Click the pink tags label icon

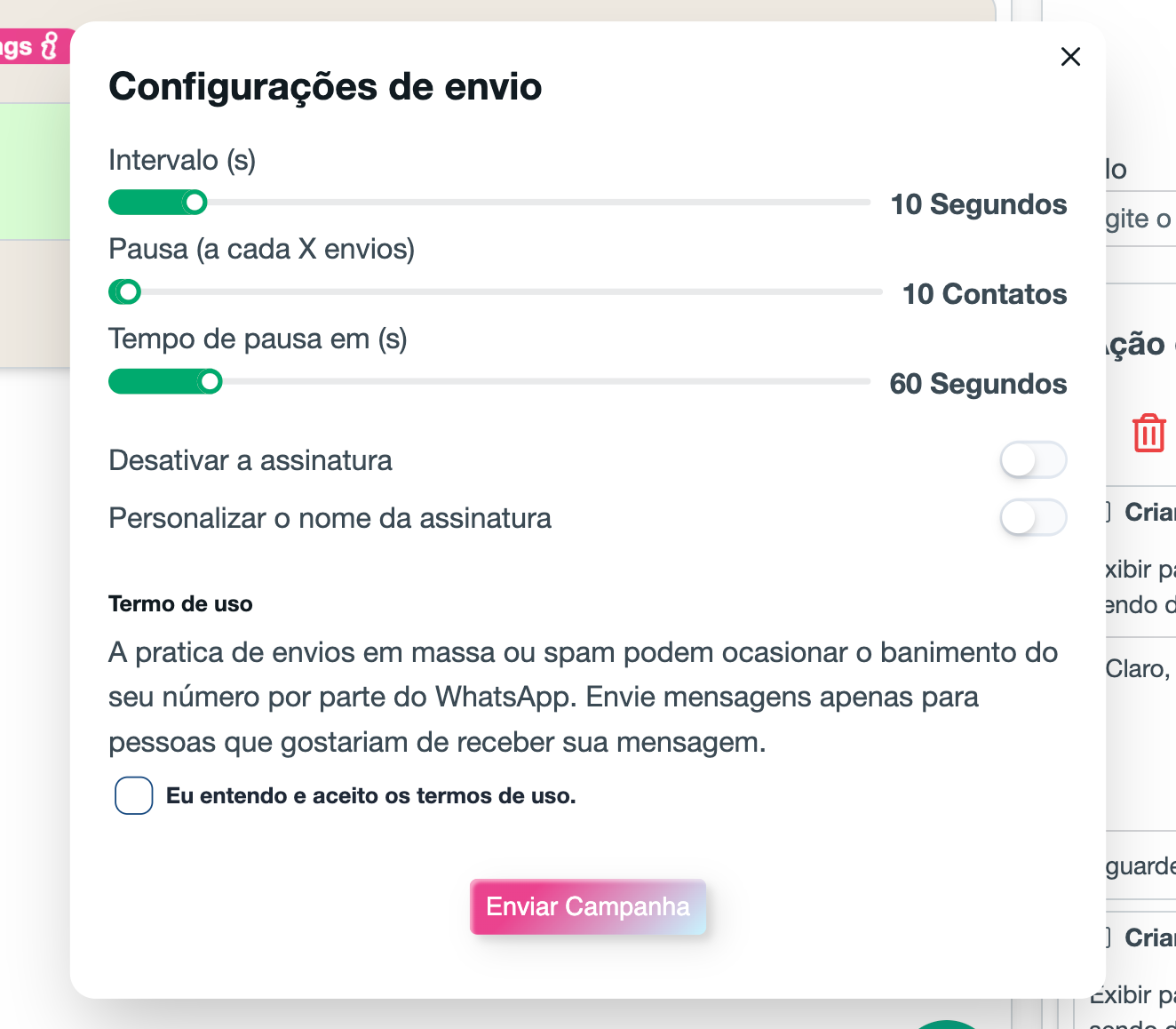point(50,45)
